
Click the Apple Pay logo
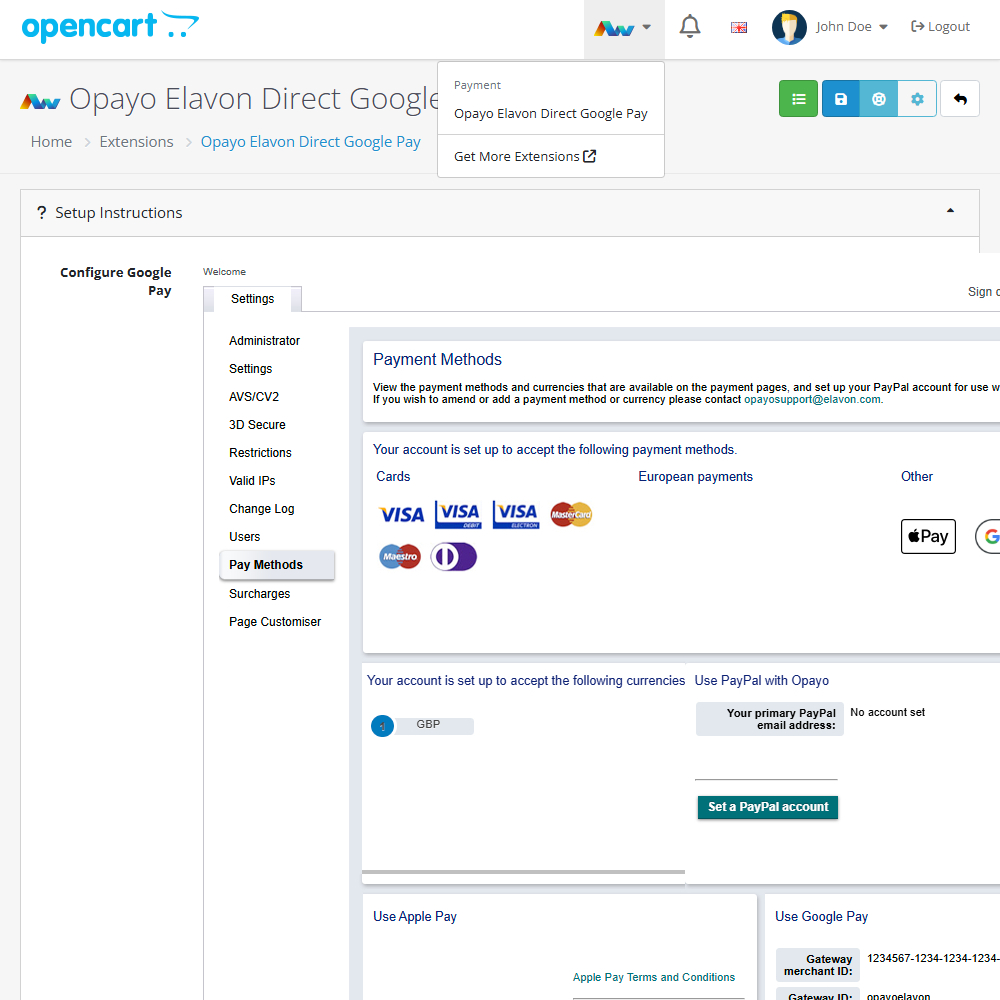928,537
